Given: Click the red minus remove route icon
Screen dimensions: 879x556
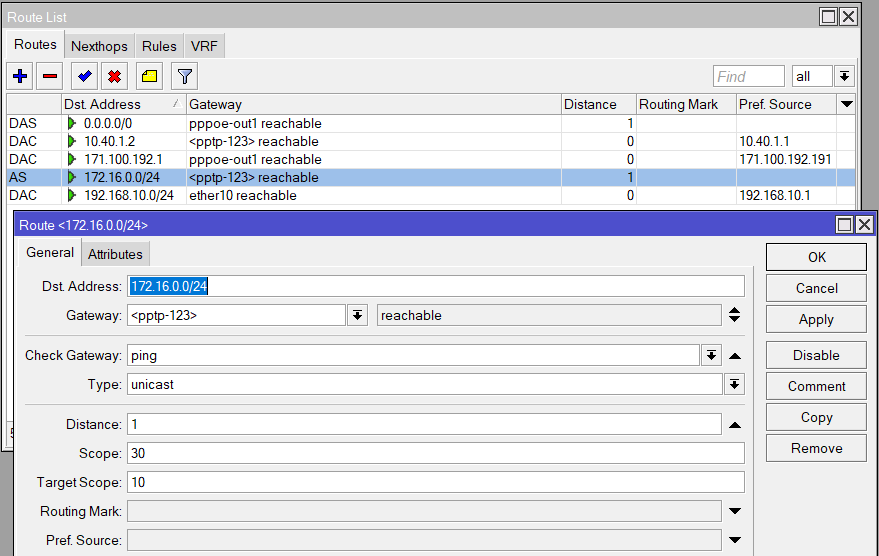Looking at the screenshot, I should tap(50, 76).
